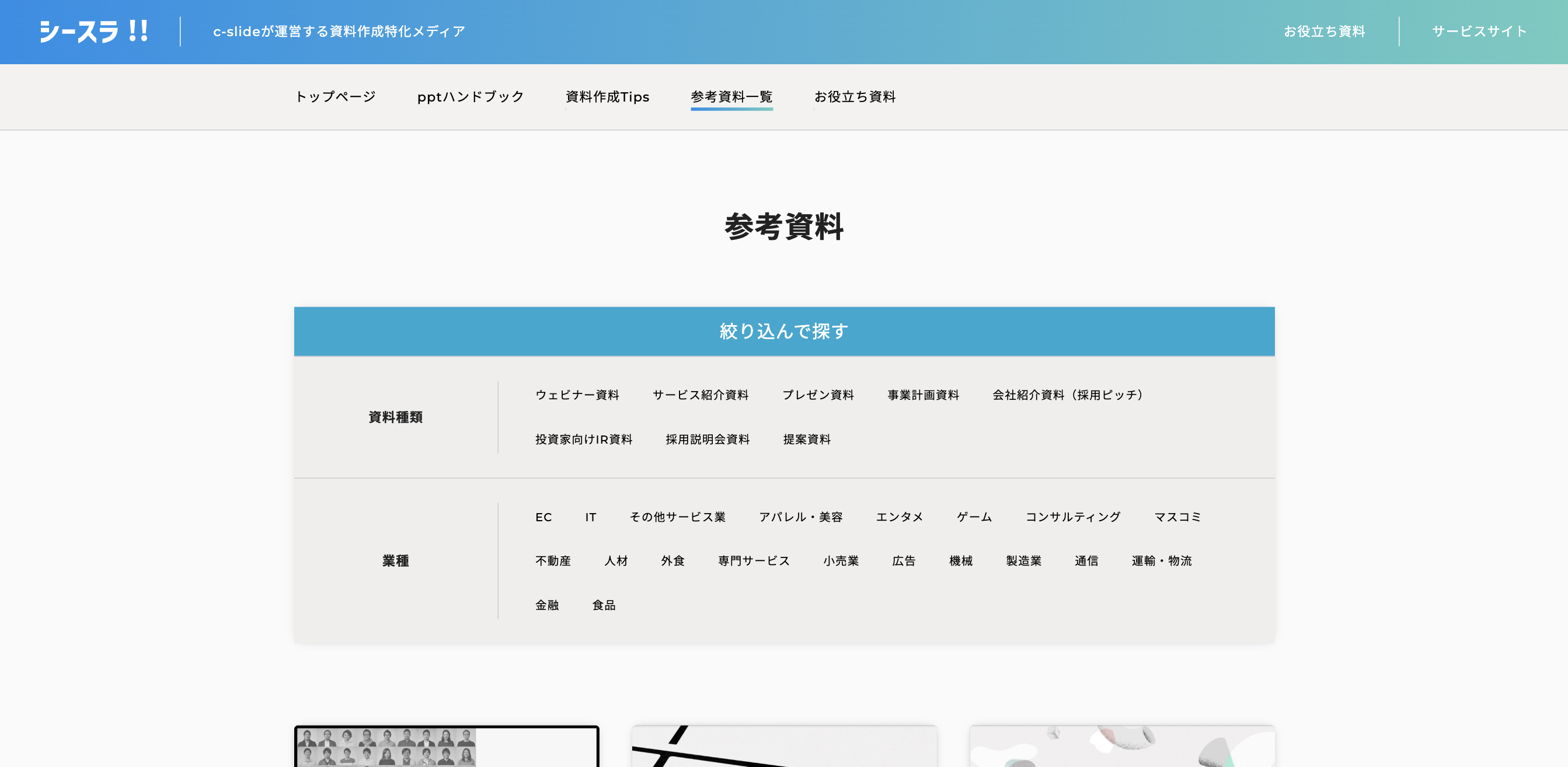The height and width of the screenshot is (767, 1568).
Task: Filter industry by IT
Action: 590,517
